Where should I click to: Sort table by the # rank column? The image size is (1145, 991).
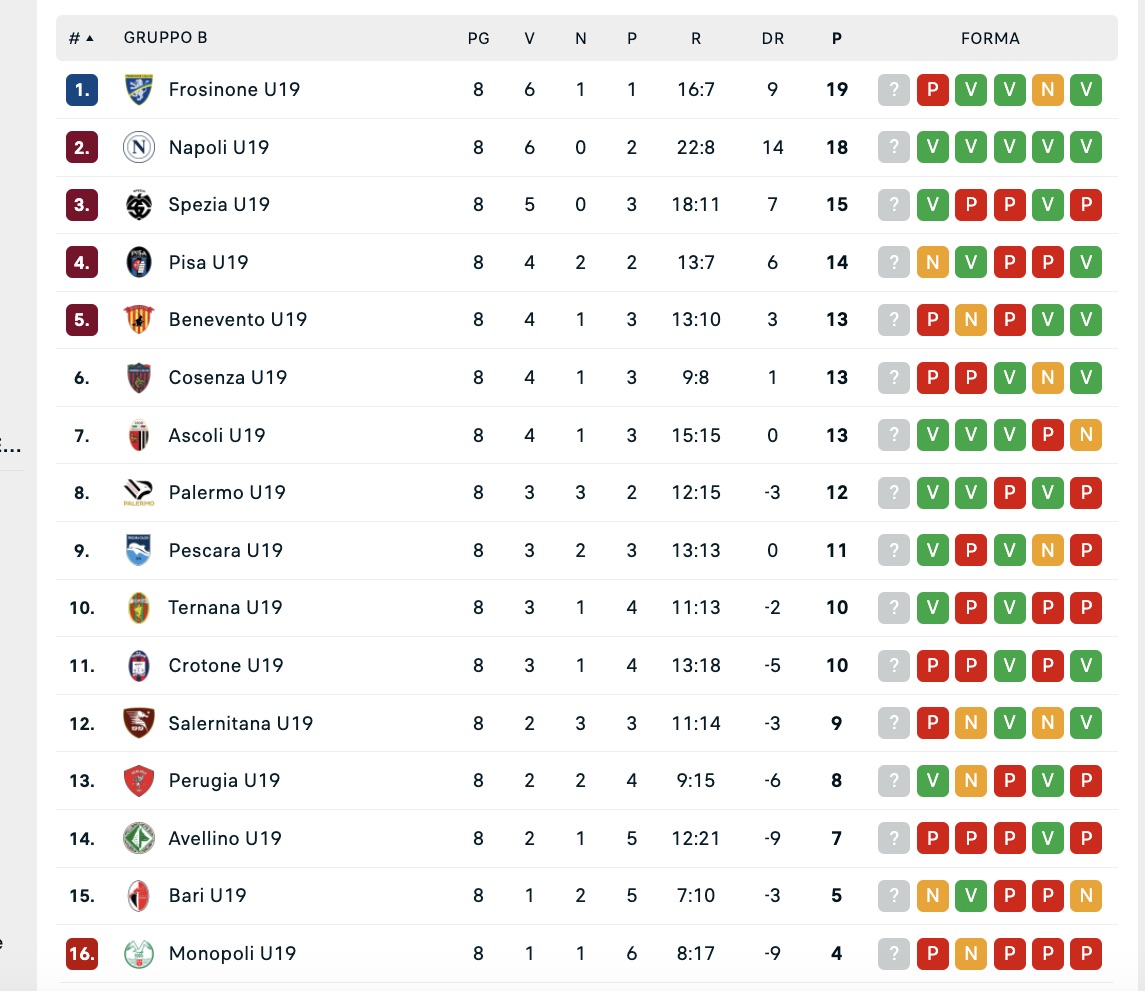pos(81,38)
